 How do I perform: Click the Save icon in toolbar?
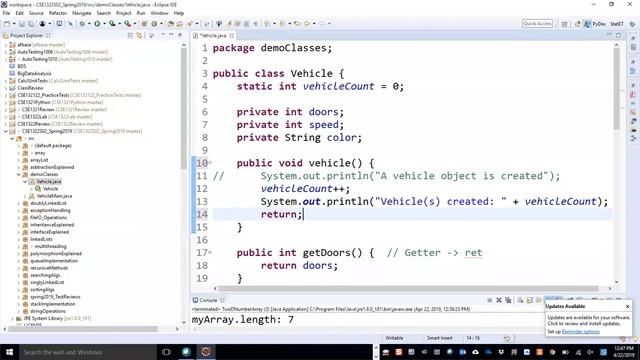click(22, 24)
